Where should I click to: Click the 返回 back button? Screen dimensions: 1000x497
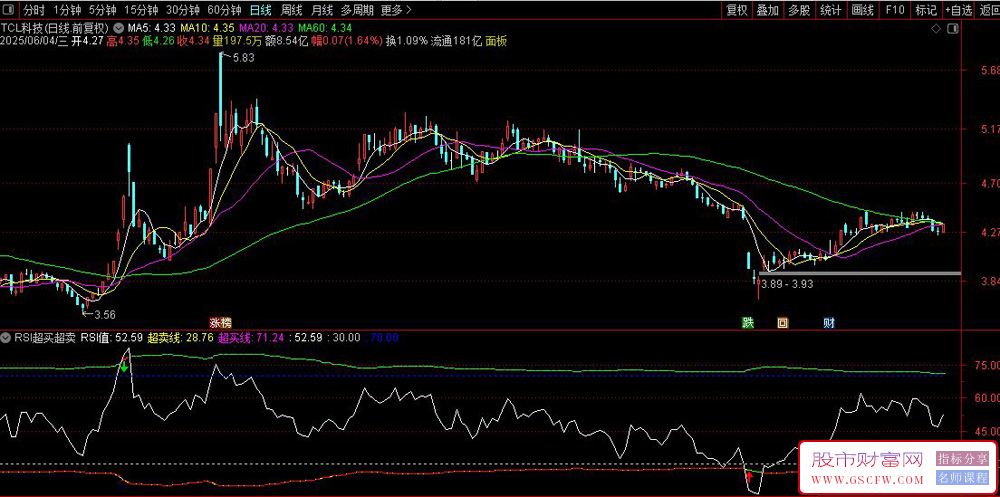(x=989, y=10)
